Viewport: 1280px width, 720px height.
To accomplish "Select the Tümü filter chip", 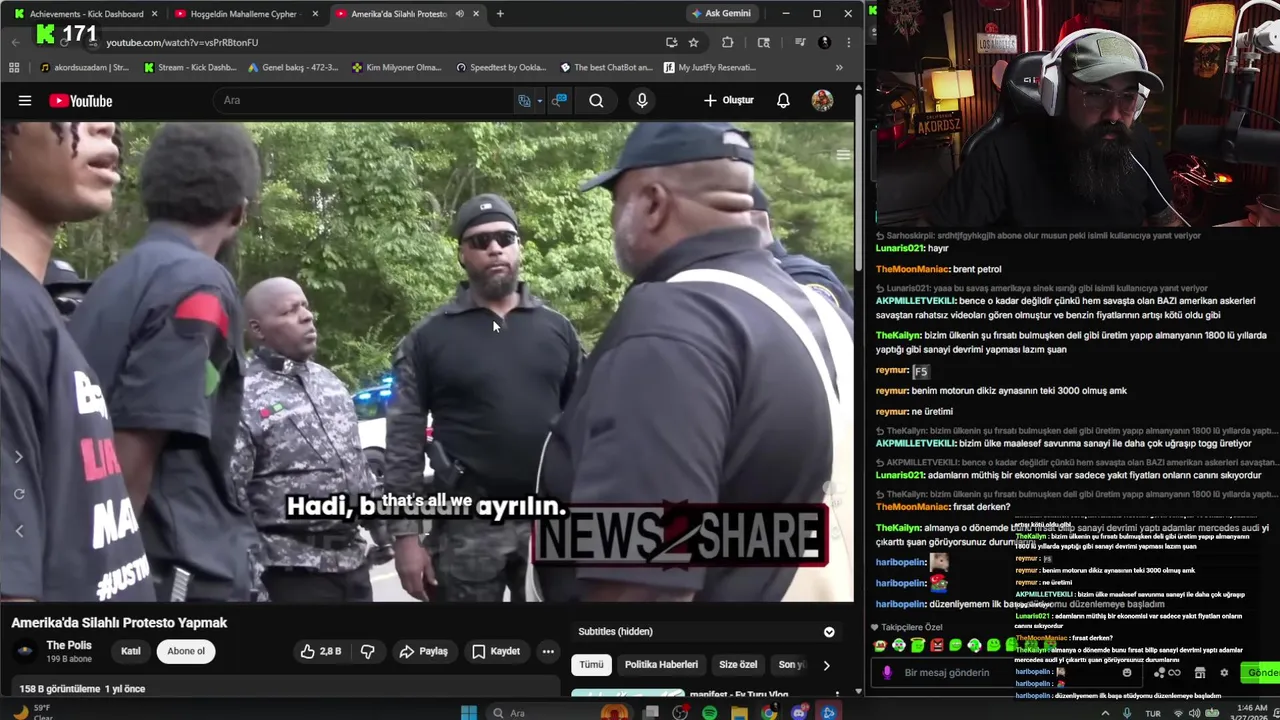I will click(x=591, y=664).
